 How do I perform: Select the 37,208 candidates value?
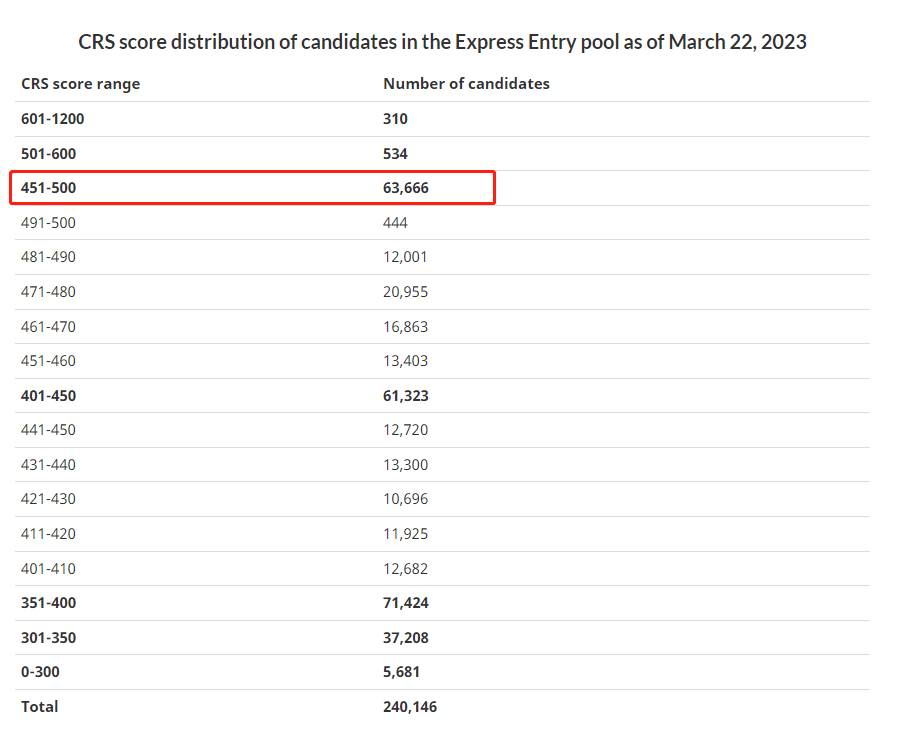pyautogui.click(x=406, y=638)
